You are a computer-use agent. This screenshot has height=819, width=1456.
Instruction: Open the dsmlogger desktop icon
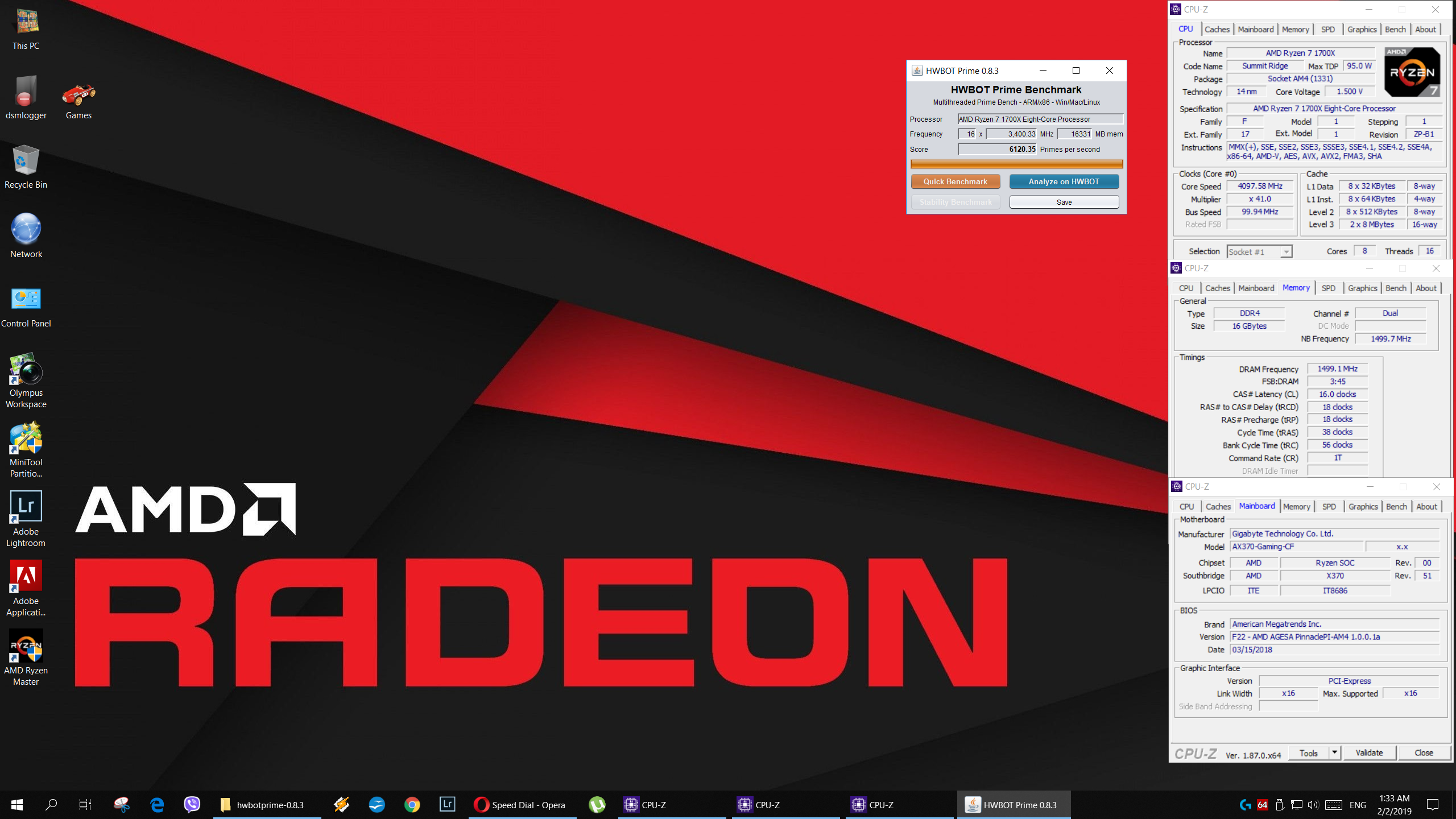[x=26, y=98]
